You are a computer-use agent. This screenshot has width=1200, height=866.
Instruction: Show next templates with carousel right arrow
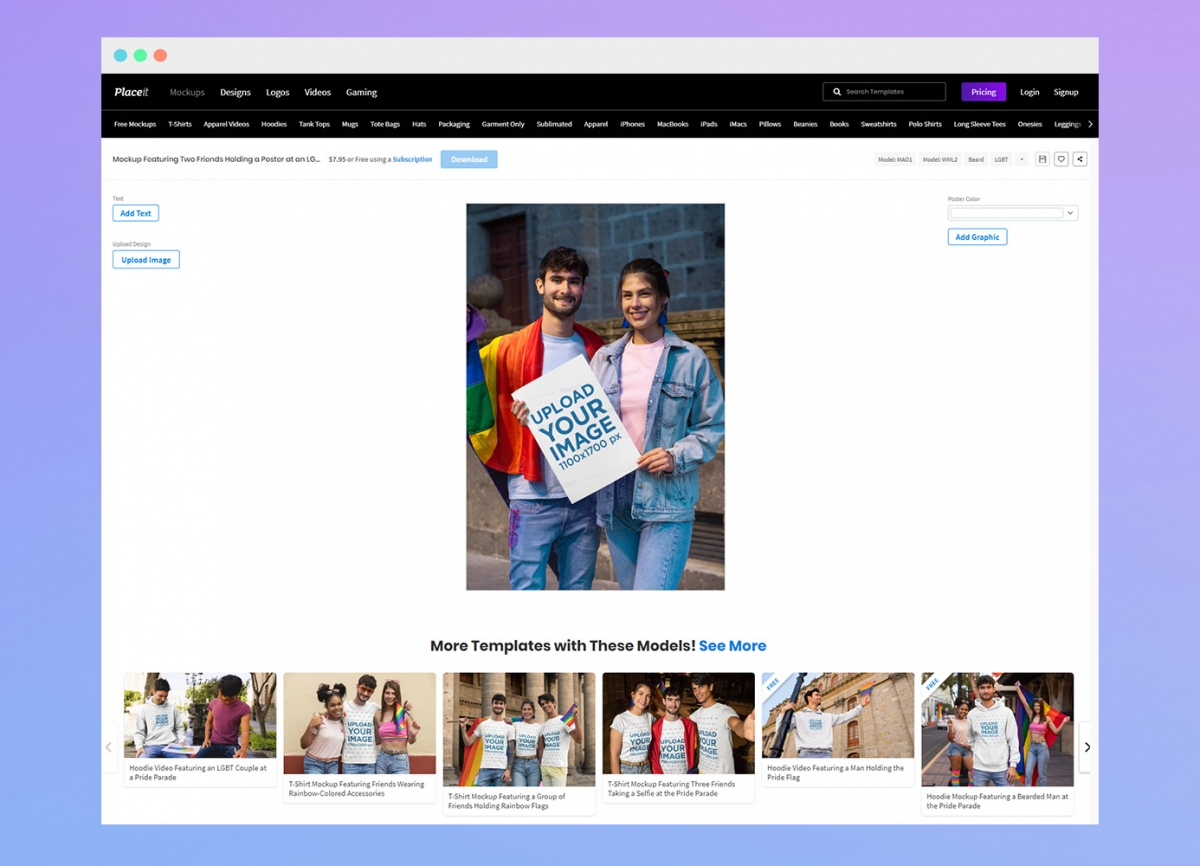[x=1087, y=747]
